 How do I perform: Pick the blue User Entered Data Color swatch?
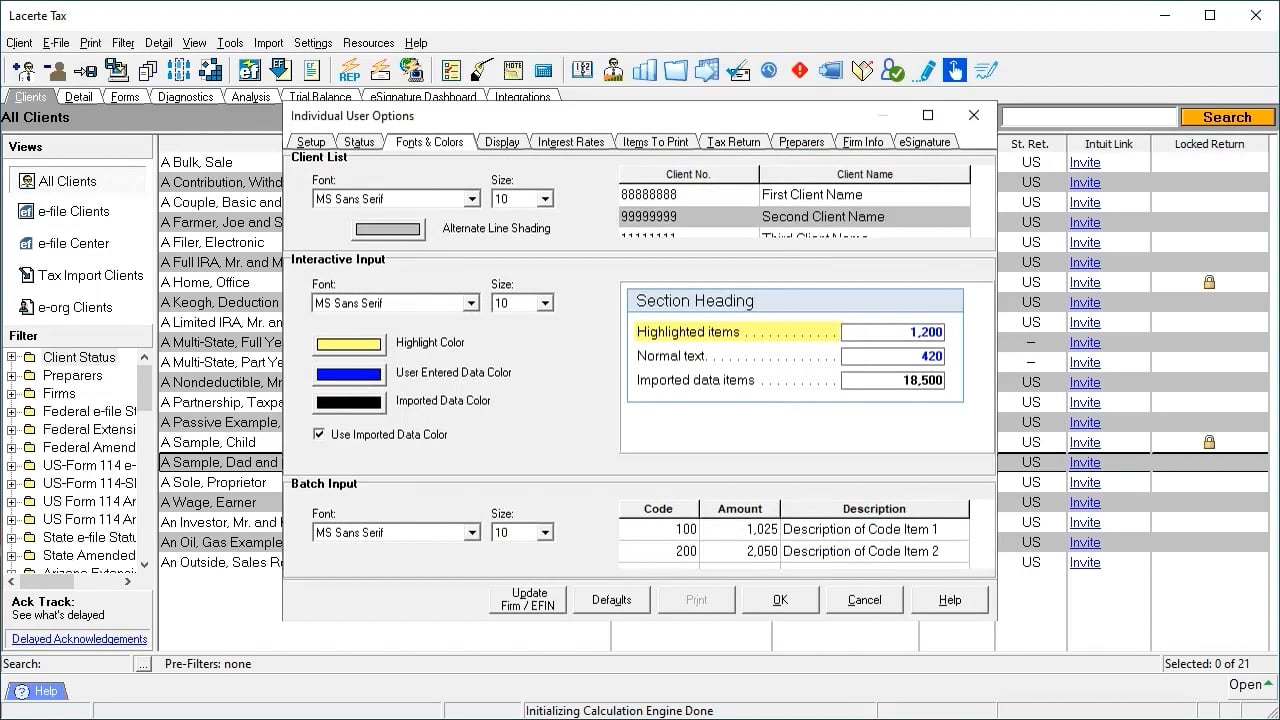point(349,374)
